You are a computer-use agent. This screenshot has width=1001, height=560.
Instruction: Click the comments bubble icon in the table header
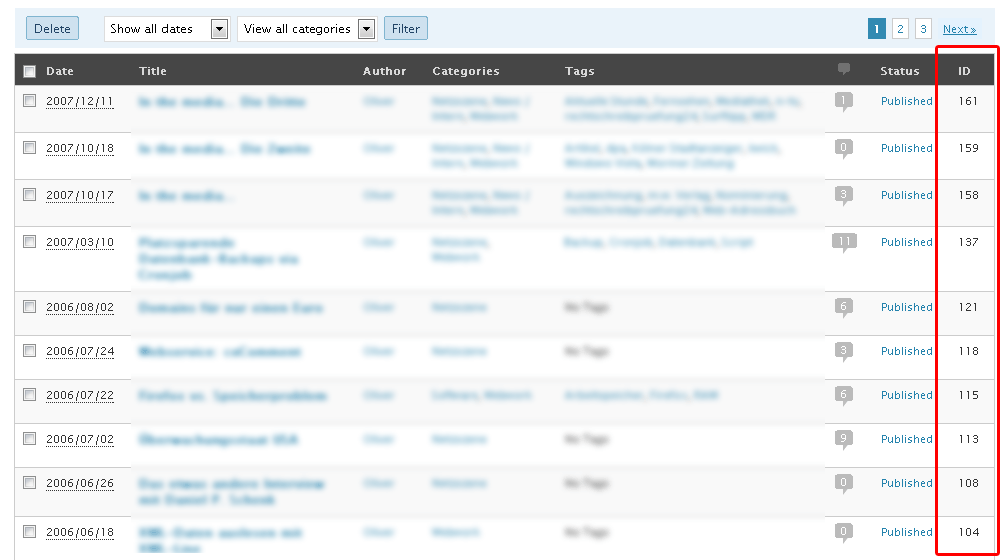click(x=844, y=69)
